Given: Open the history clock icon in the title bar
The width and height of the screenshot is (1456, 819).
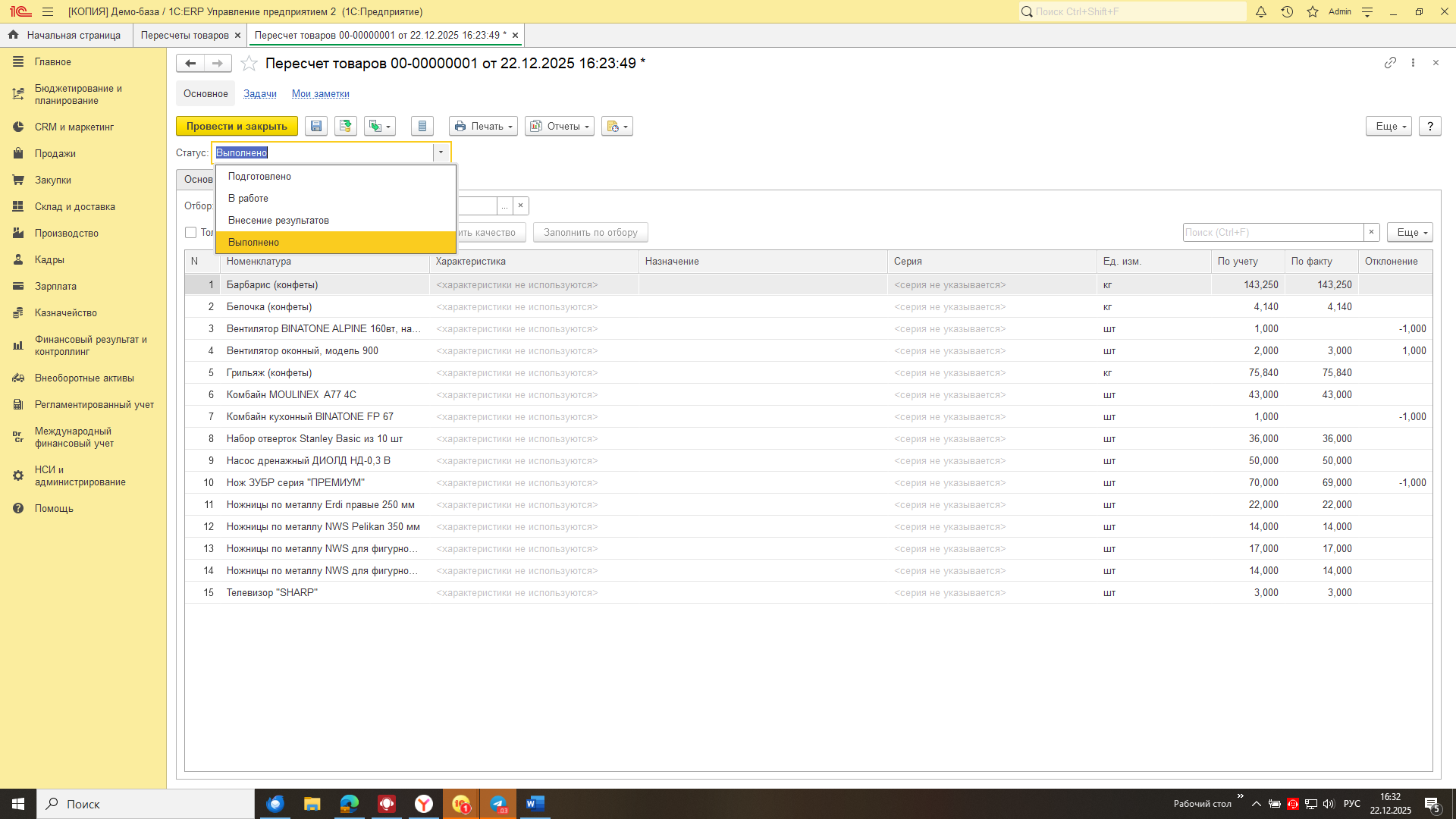Looking at the screenshot, I should point(1287,12).
